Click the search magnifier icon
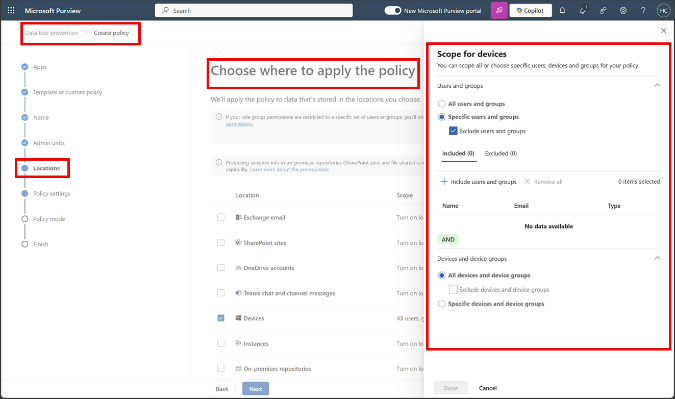This screenshot has width=675, height=399. [165, 10]
